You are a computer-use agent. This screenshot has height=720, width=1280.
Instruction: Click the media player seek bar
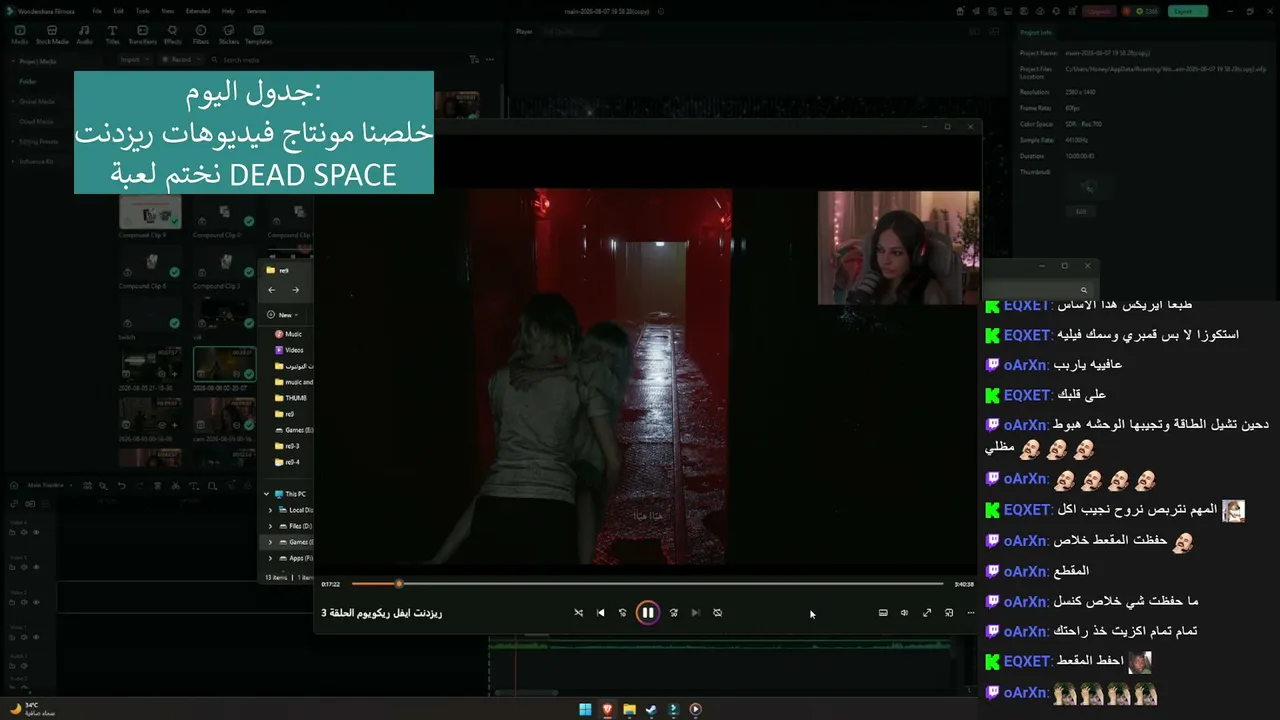coord(647,584)
